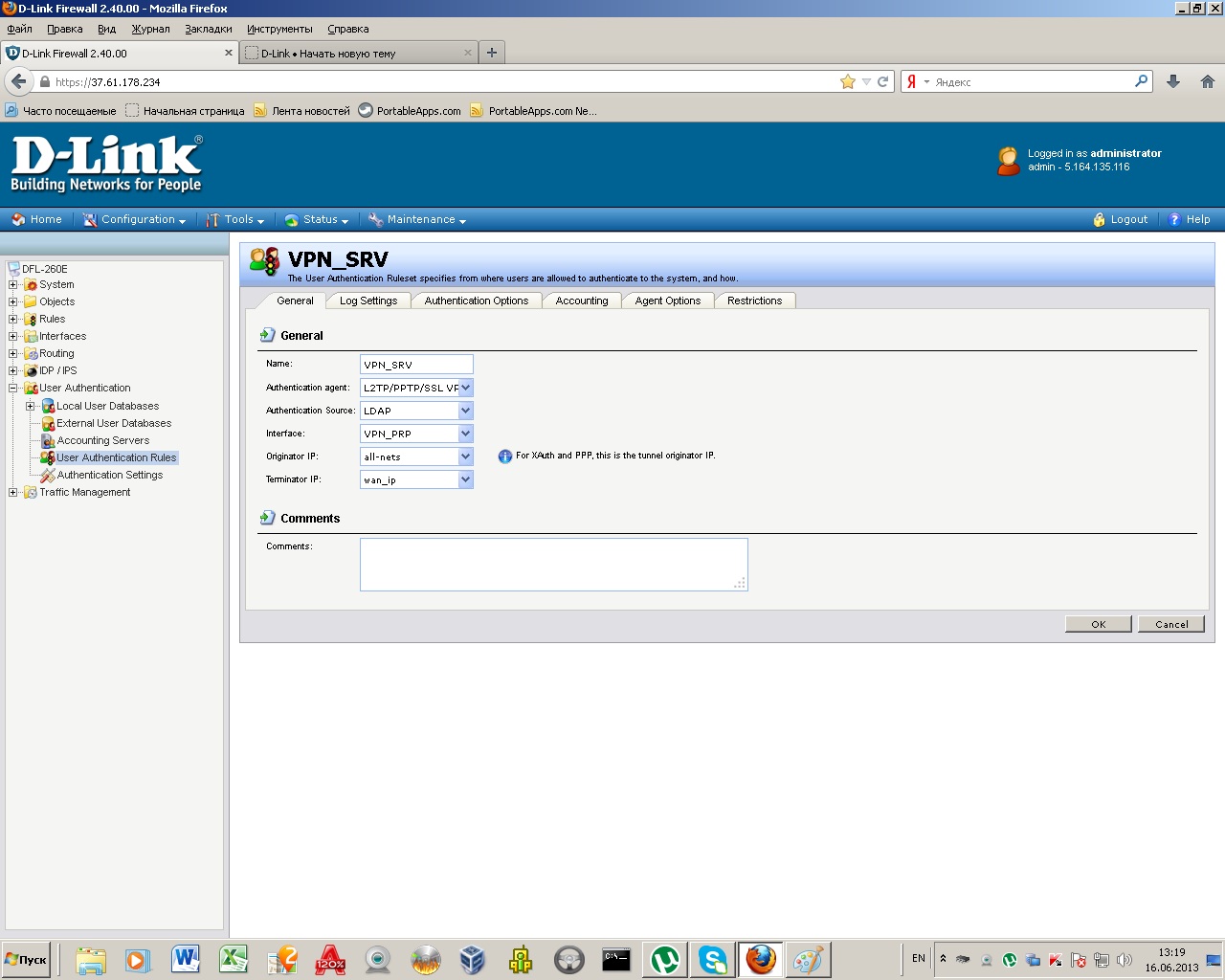Image resolution: width=1225 pixels, height=980 pixels.
Task: Switch to the D-Link Начать новую тему tab
Action: pyautogui.click(x=358, y=54)
